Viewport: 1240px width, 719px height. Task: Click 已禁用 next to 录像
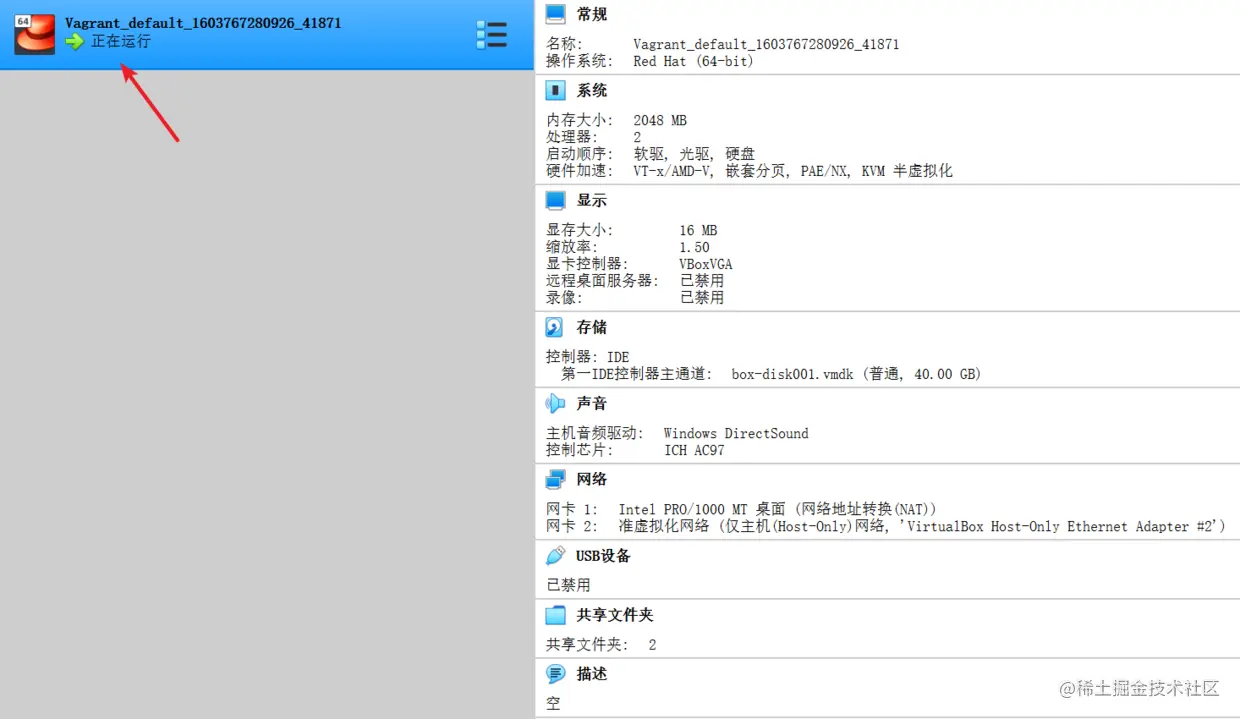702,297
